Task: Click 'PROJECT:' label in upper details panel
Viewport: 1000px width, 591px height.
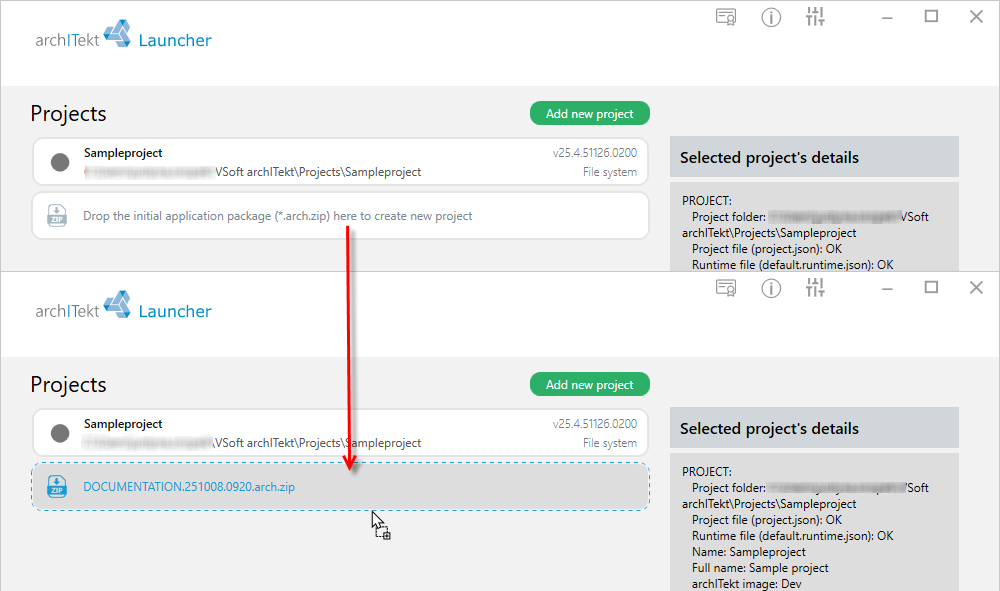Action: tap(707, 201)
